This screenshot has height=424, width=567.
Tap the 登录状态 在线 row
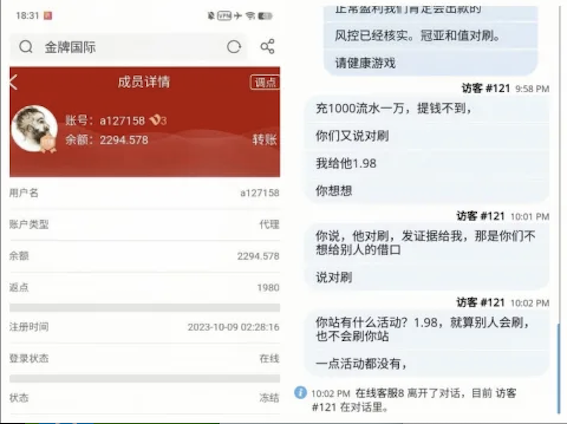[x=145, y=359]
